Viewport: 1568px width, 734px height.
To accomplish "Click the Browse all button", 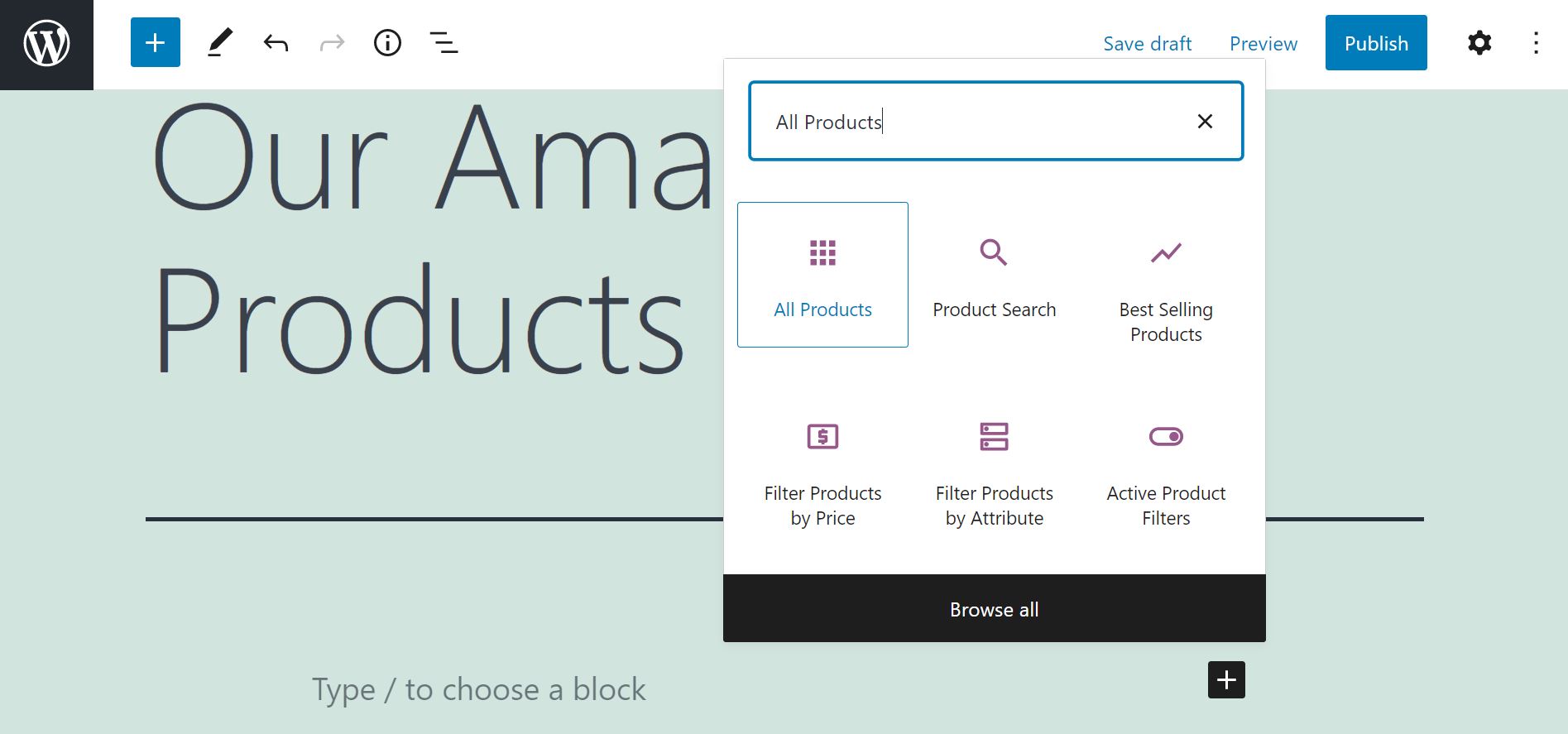I will click(994, 609).
